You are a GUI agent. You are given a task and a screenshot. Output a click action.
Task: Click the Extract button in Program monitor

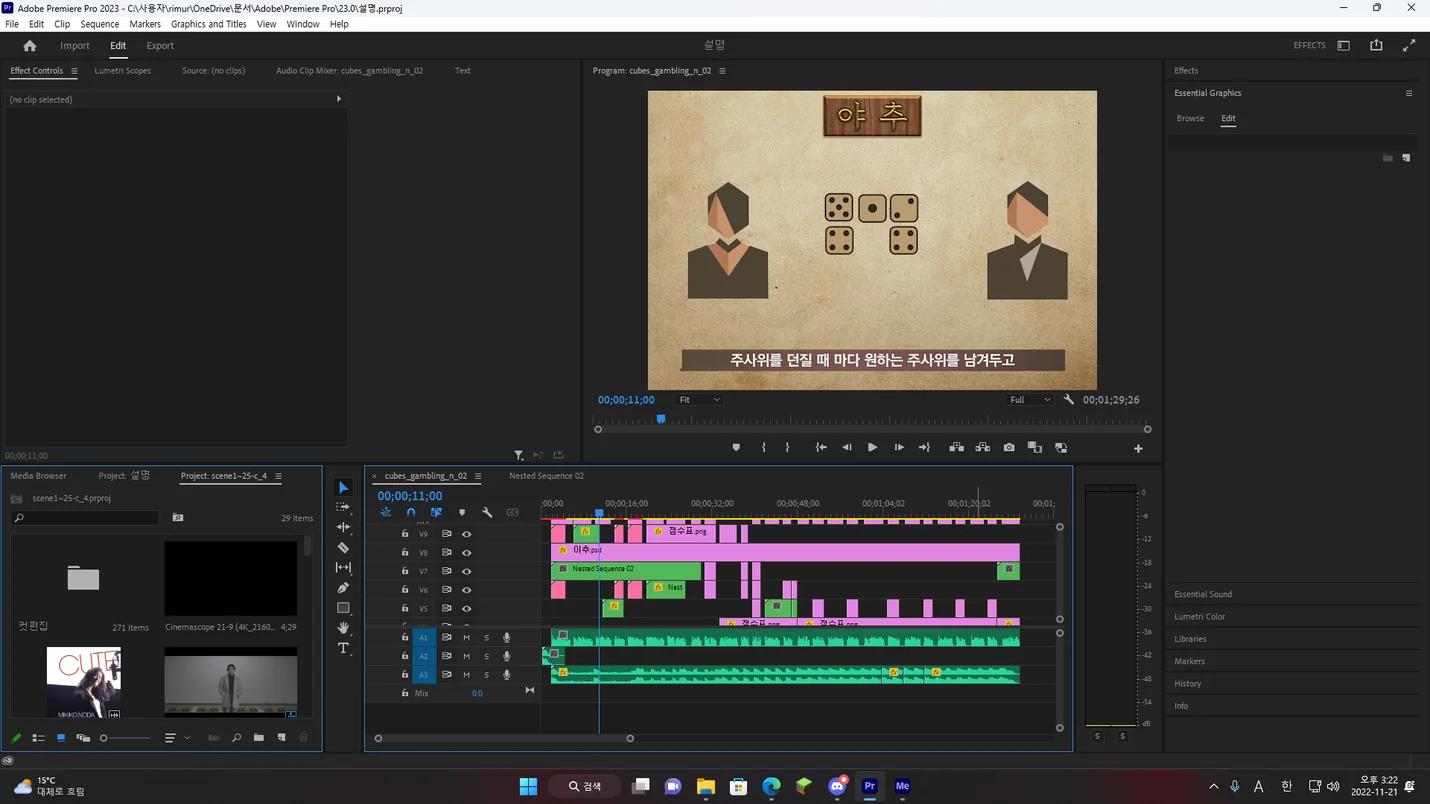tap(983, 447)
